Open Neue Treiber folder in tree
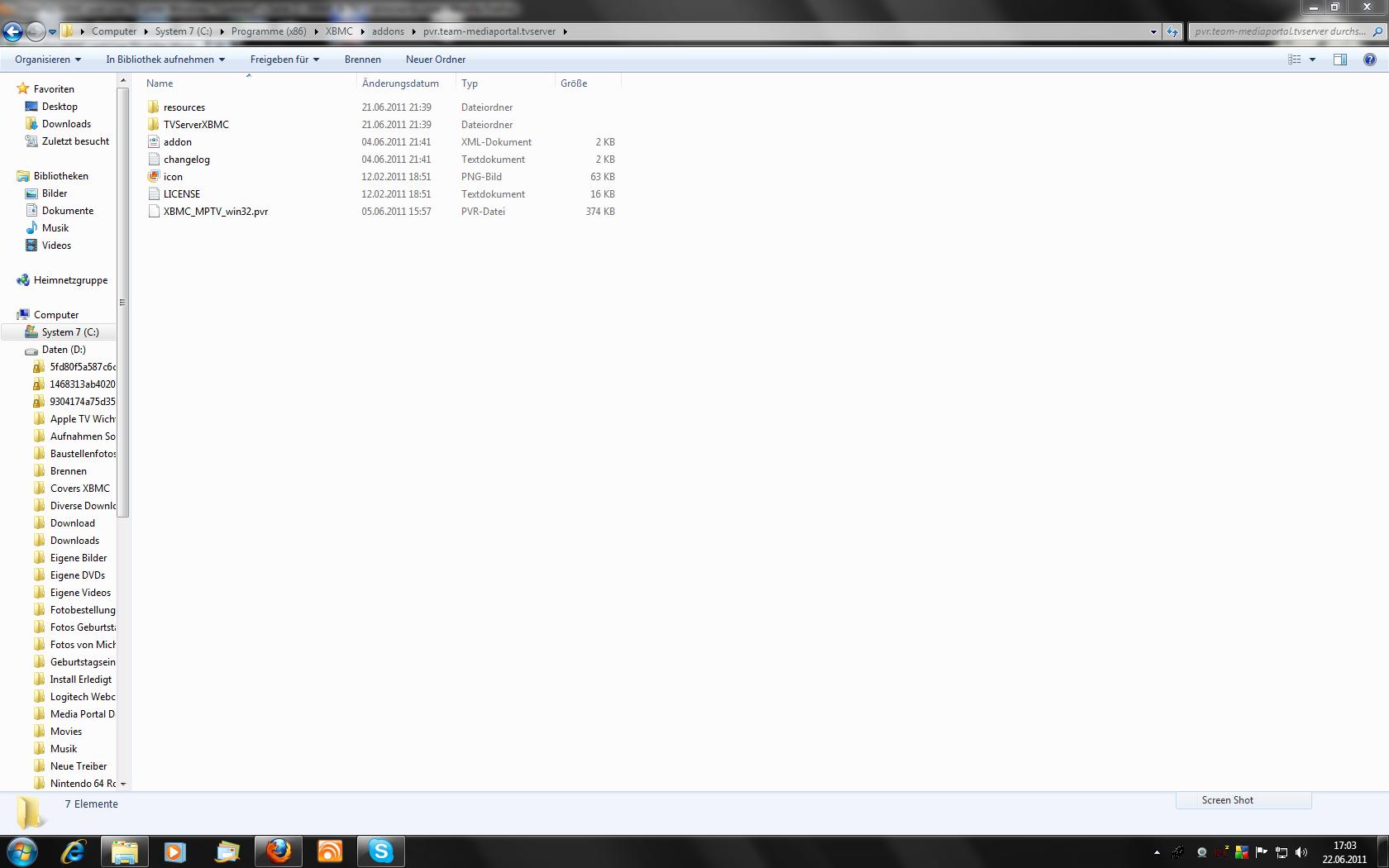The width and height of the screenshot is (1389, 868). pos(79,766)
